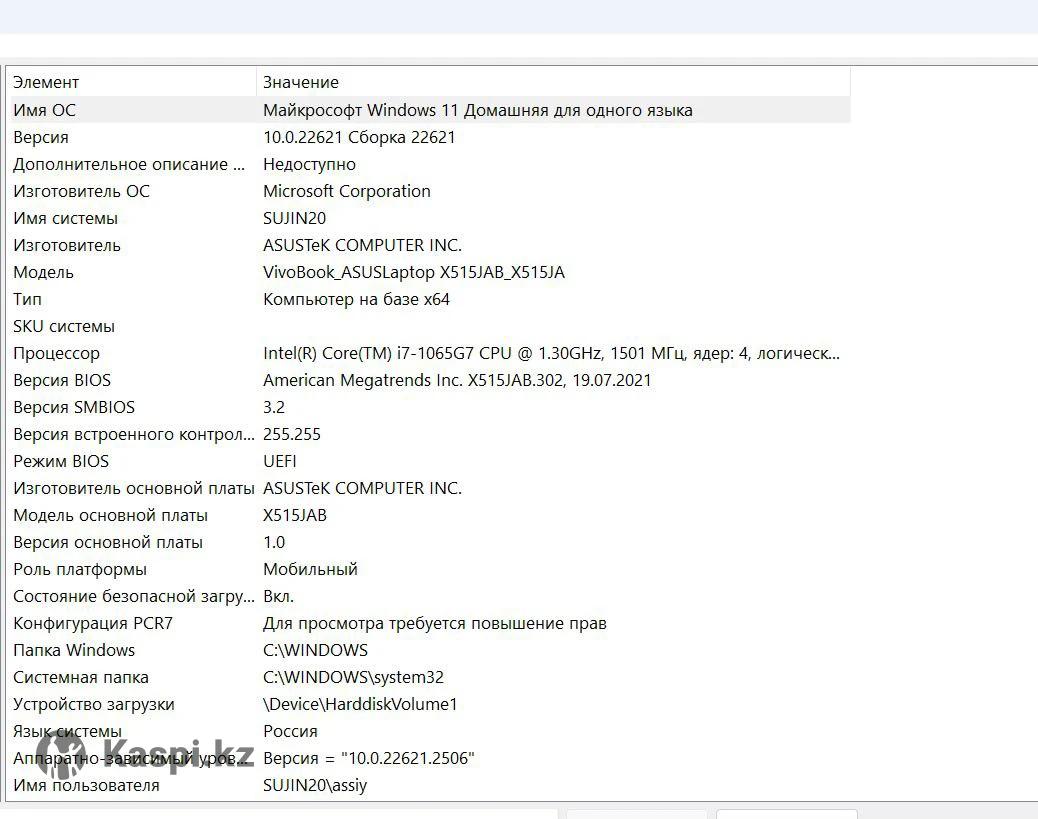Select the 'SKU системы' row
Screen dimensions: 1038x819
(64, 326)
